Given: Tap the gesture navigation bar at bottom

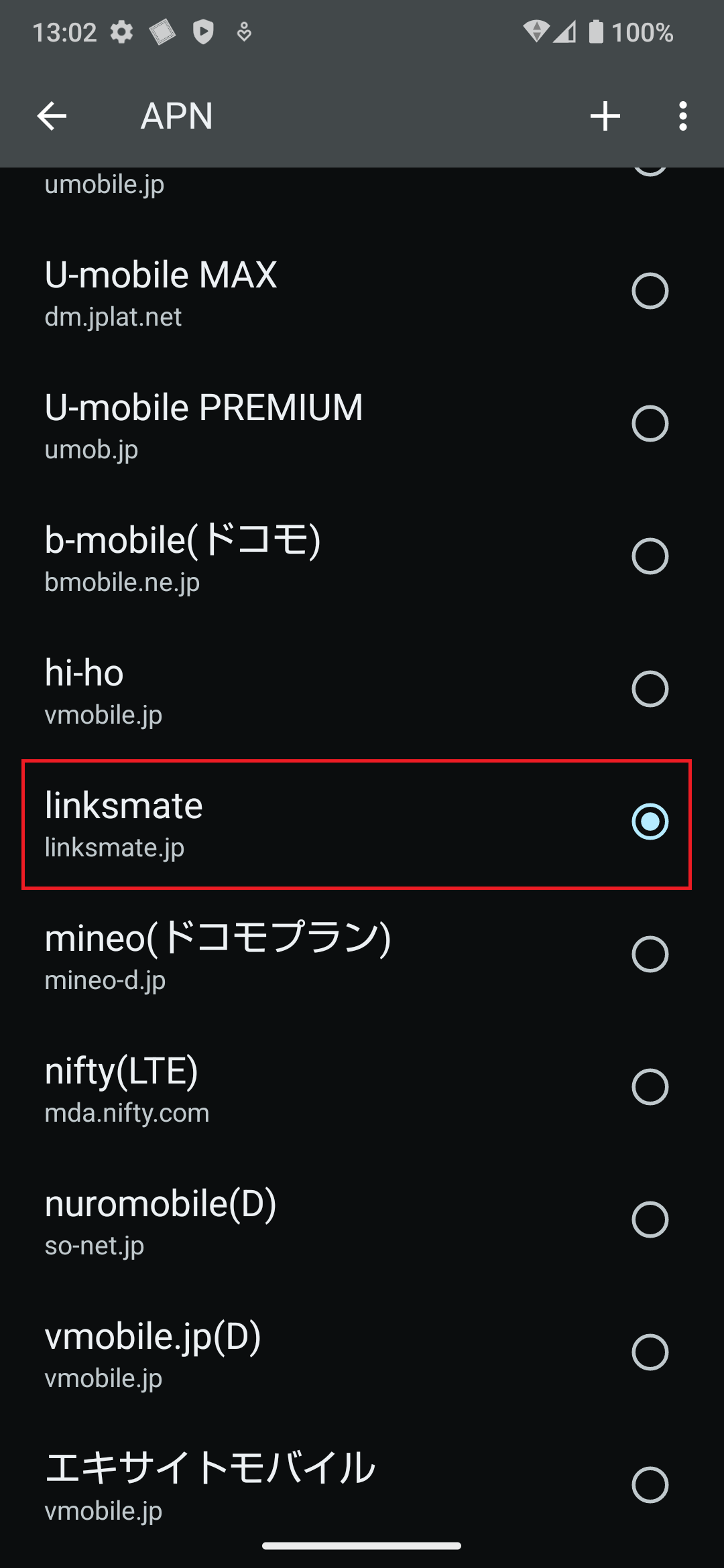Looking at the screenshot, I should [x=362, y=1546].
